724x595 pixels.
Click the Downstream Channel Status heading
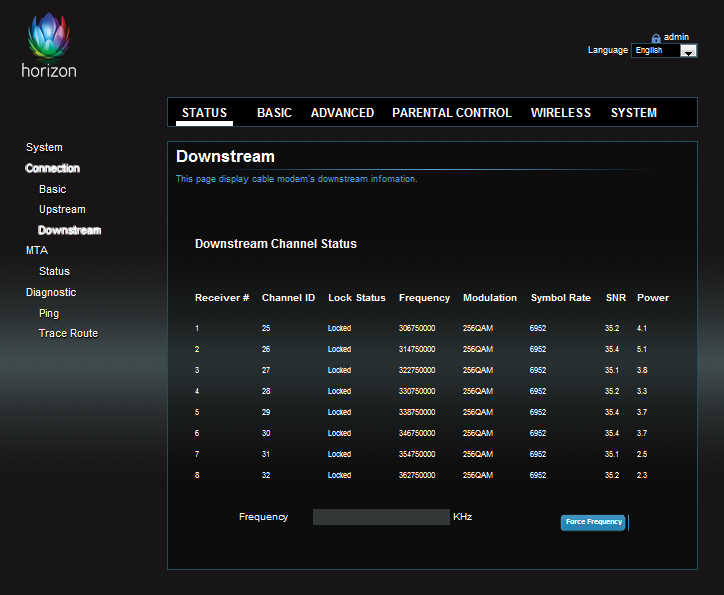276,244
